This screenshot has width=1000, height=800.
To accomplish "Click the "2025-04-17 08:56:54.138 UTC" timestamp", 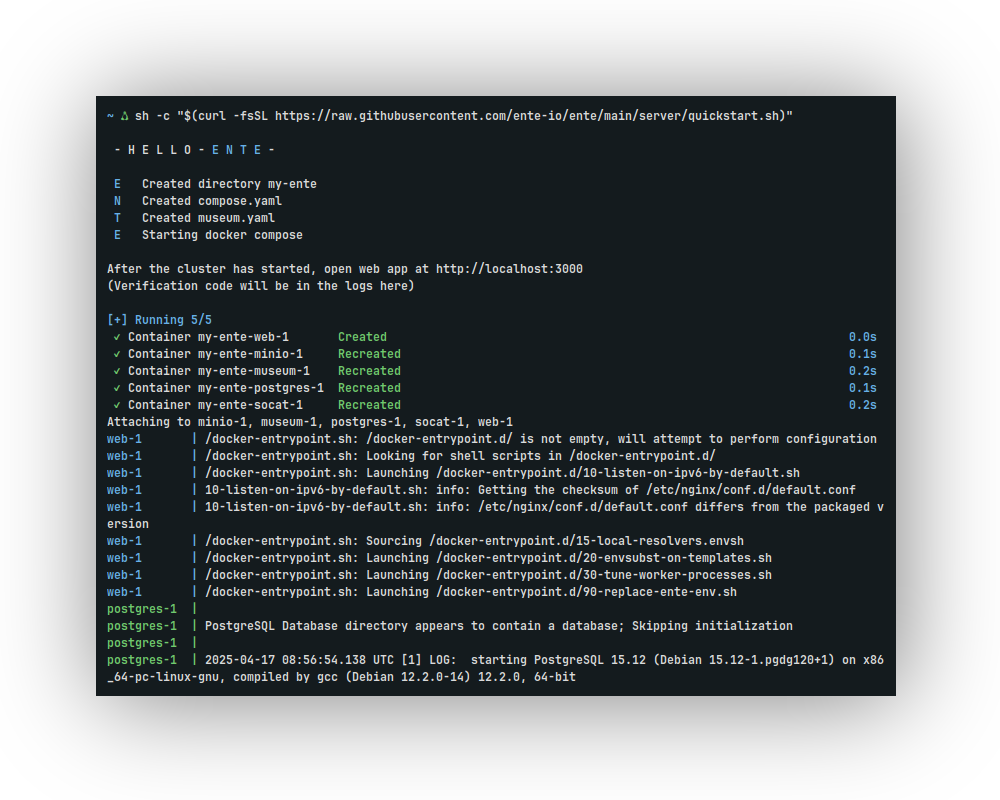I will (x=299, y=660).
